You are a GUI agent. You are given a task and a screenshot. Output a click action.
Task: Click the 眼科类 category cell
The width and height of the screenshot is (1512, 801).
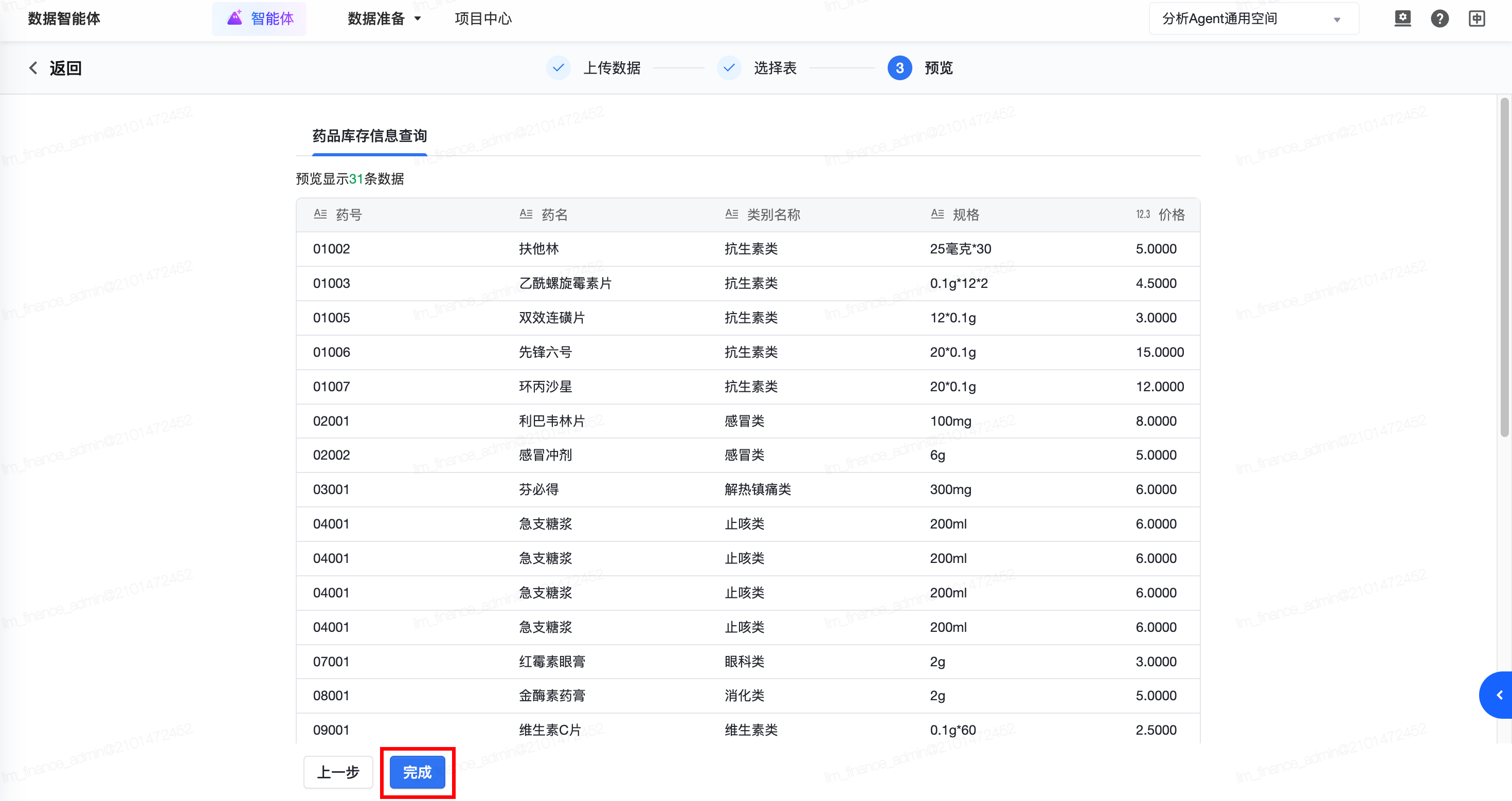744,662
